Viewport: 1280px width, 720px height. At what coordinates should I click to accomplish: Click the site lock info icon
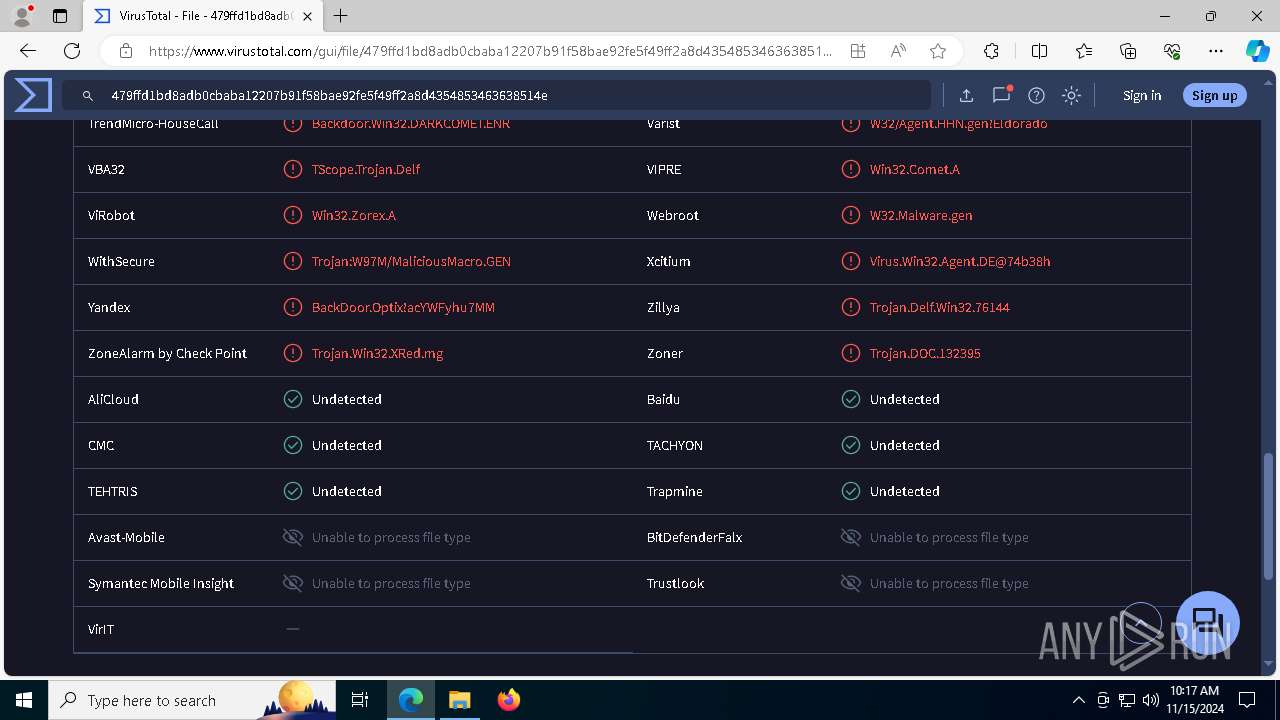click(x=126, y=51)
